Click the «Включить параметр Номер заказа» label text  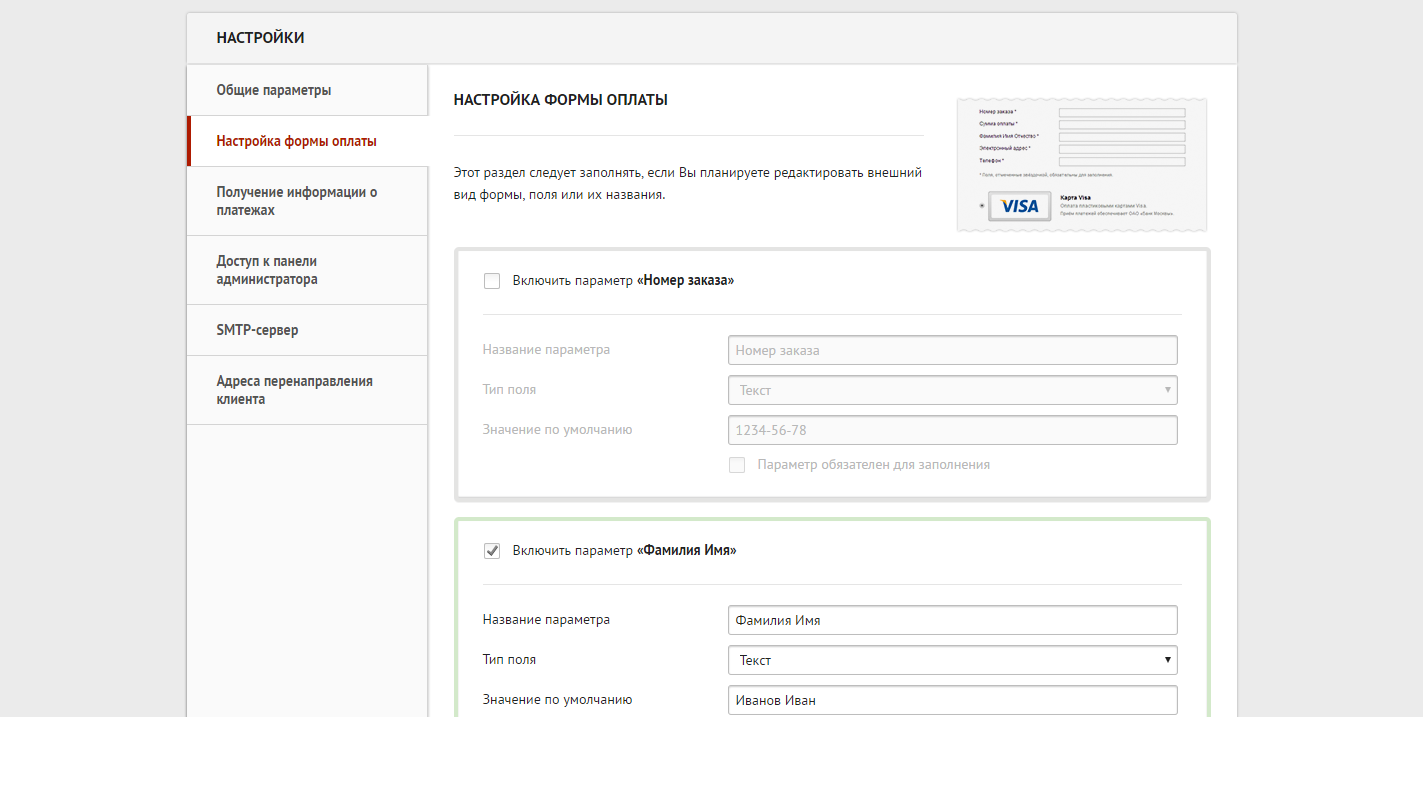[x=623, y=281]
